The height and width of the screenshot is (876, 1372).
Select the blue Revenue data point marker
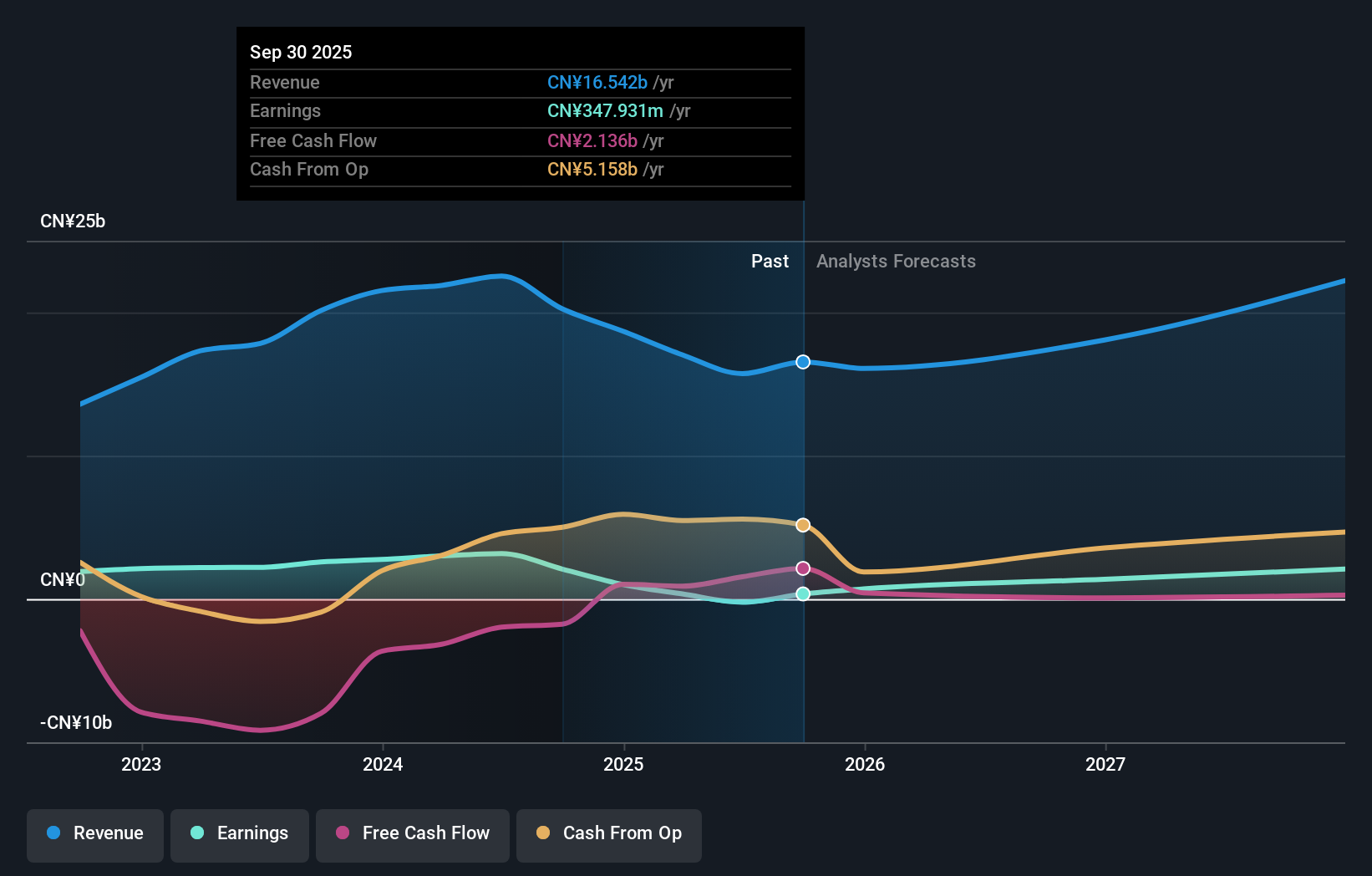coord(803,362)
